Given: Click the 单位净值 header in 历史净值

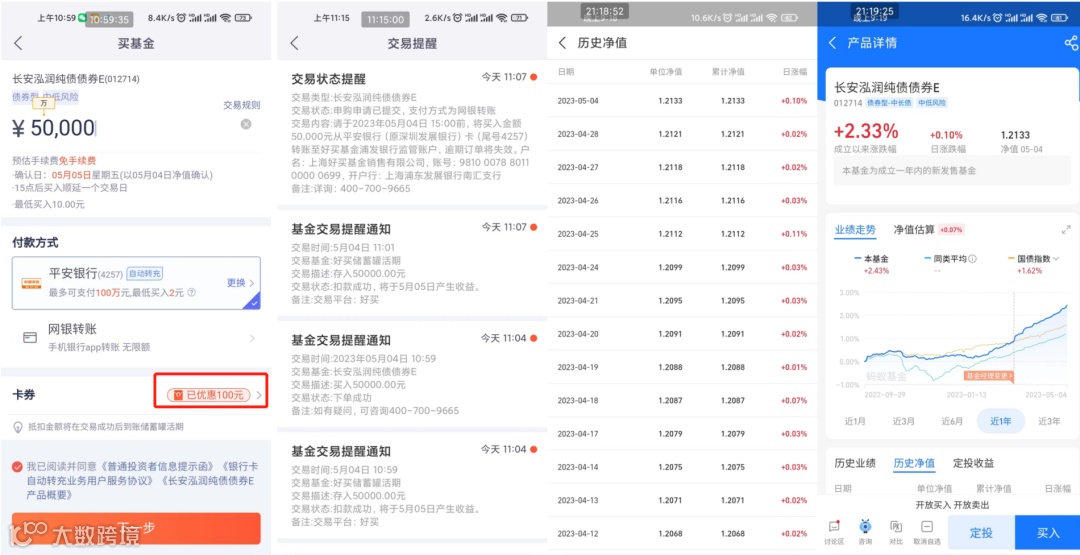Looking at the screenshot, I should (x=666, y=72).
